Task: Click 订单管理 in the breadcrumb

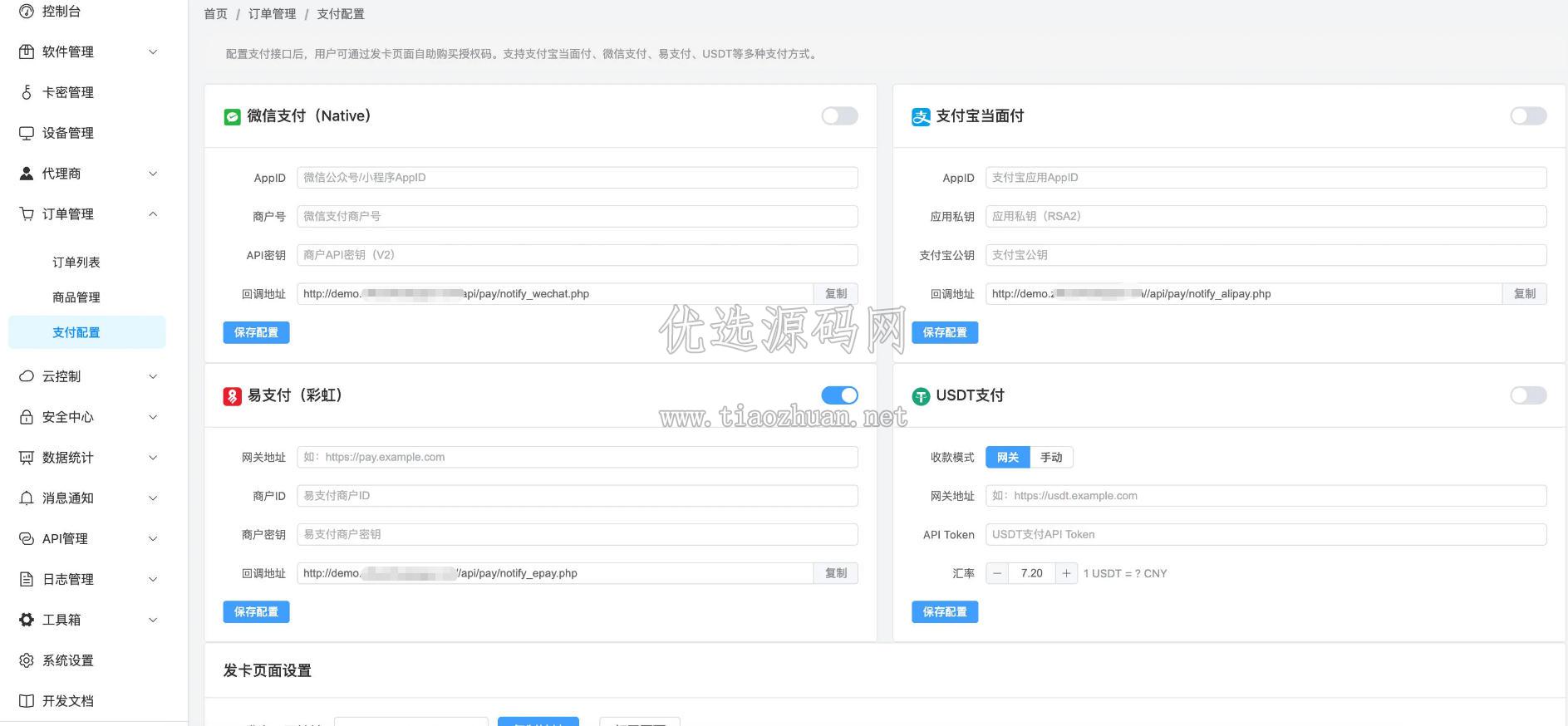Action: point(273,14)
